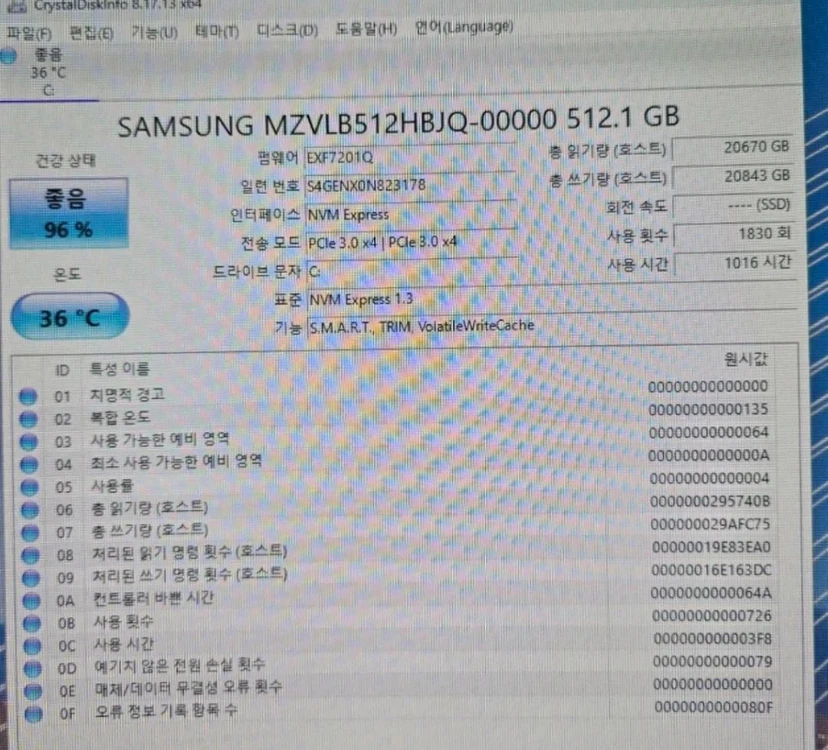
Task: Click the status circle for ID 0B
Action: [32, 623]
